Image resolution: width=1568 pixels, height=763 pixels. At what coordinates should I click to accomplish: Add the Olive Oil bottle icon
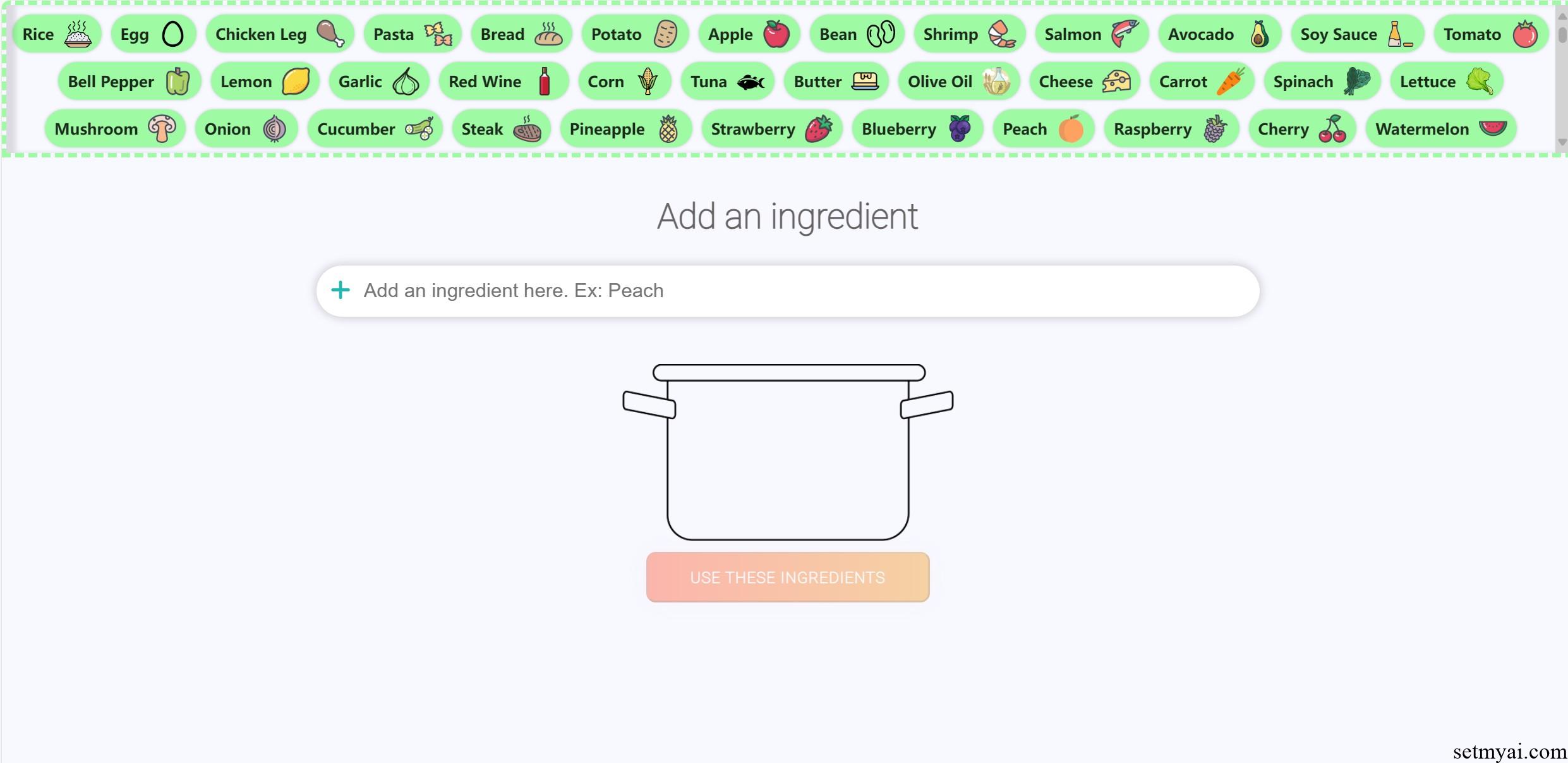(x=997, y=82)
